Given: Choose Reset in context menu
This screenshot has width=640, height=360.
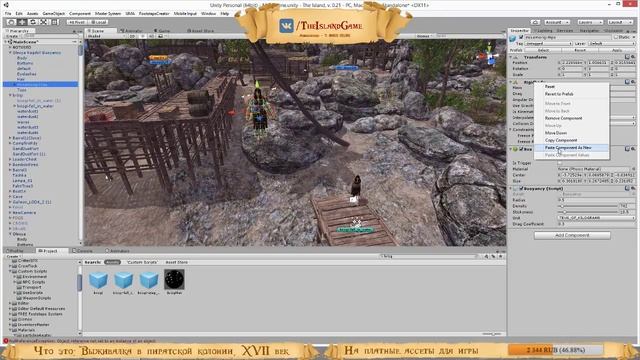Looking at the screenshot, I should (571, 87).
